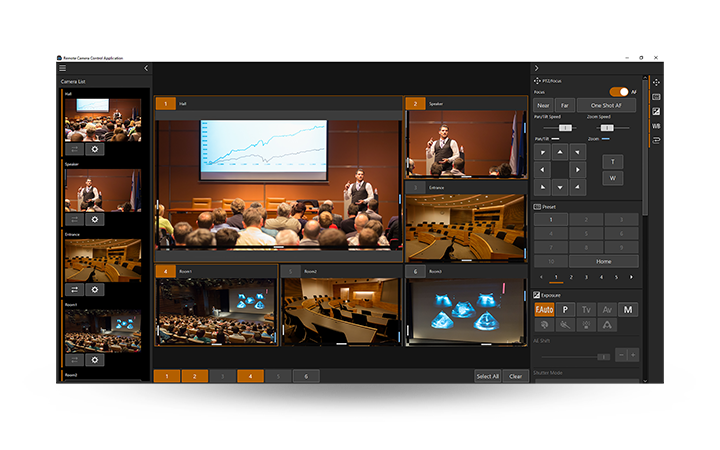Switch to preset page 2
720x450 pixels.
click(x=571, y=276)
